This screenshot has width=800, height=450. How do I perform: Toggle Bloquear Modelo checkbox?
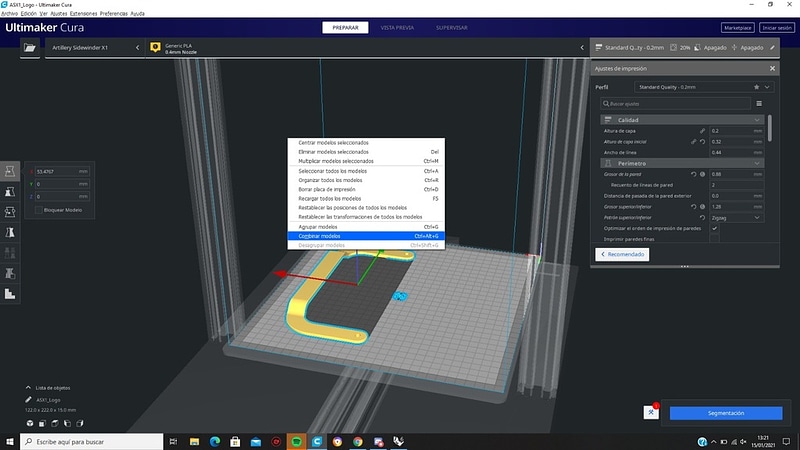(x=38, y=210)
